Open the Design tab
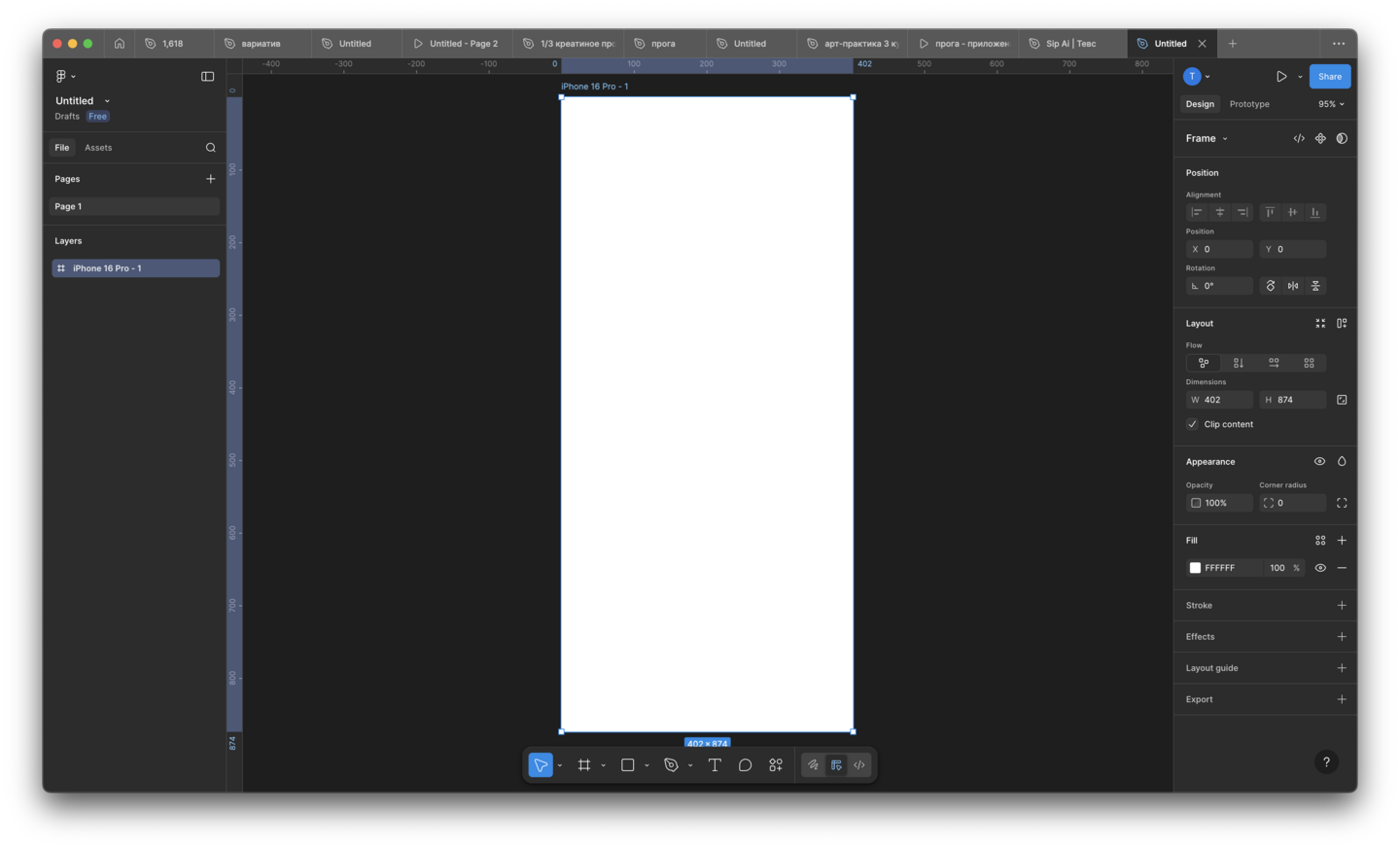The image size is (1400, 849). click(x=1200, y=104)
